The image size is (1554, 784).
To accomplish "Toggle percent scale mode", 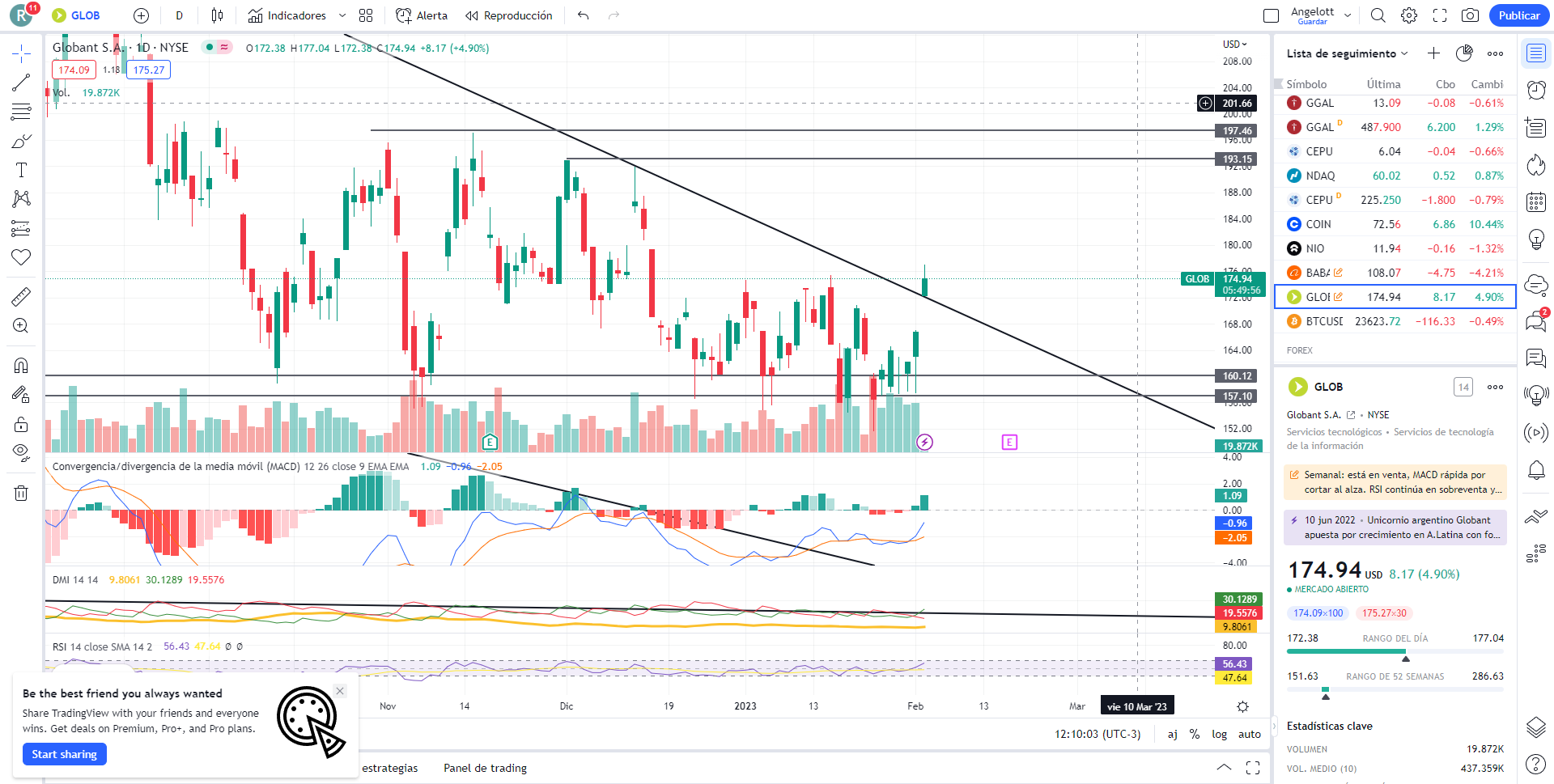I will click(x=1195, y=734).
